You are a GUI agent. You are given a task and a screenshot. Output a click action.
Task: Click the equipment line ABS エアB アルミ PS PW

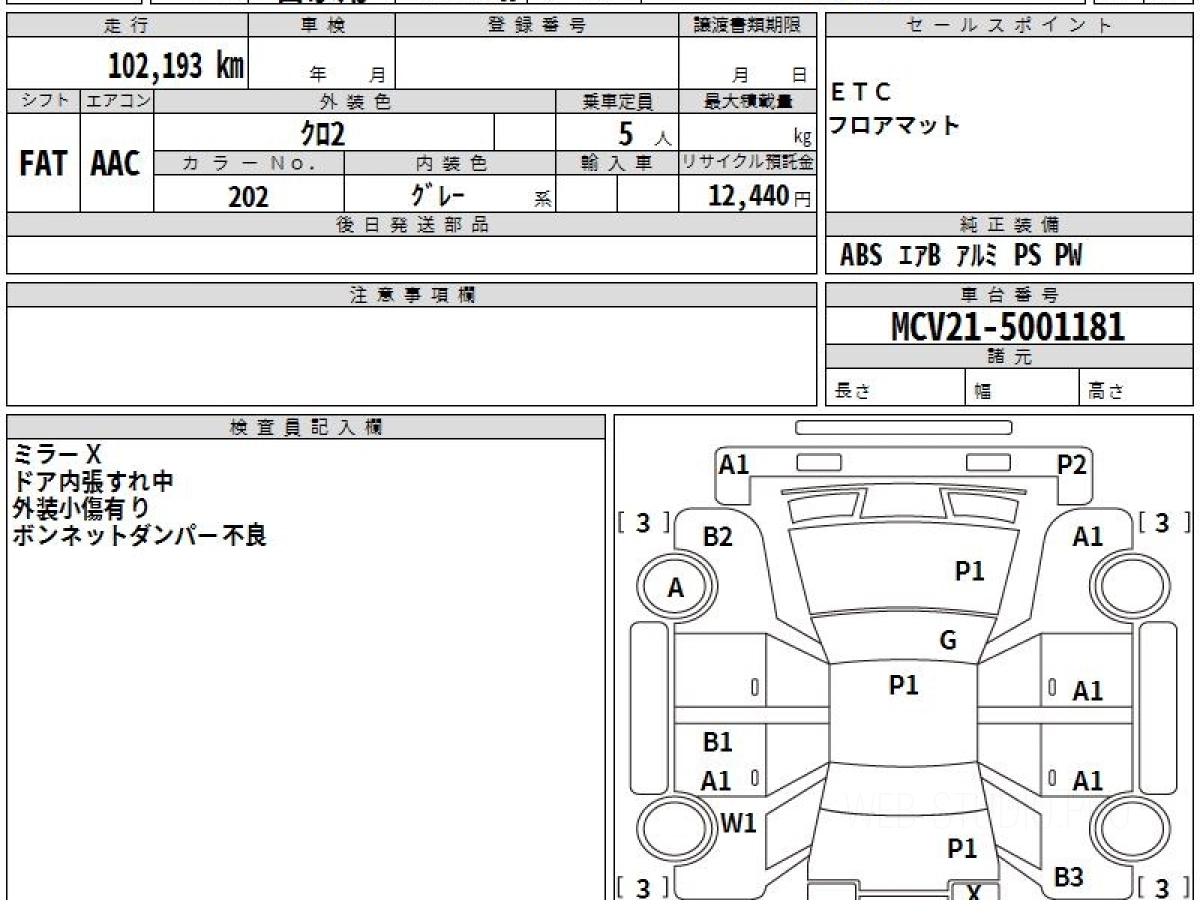click(961, 256)
